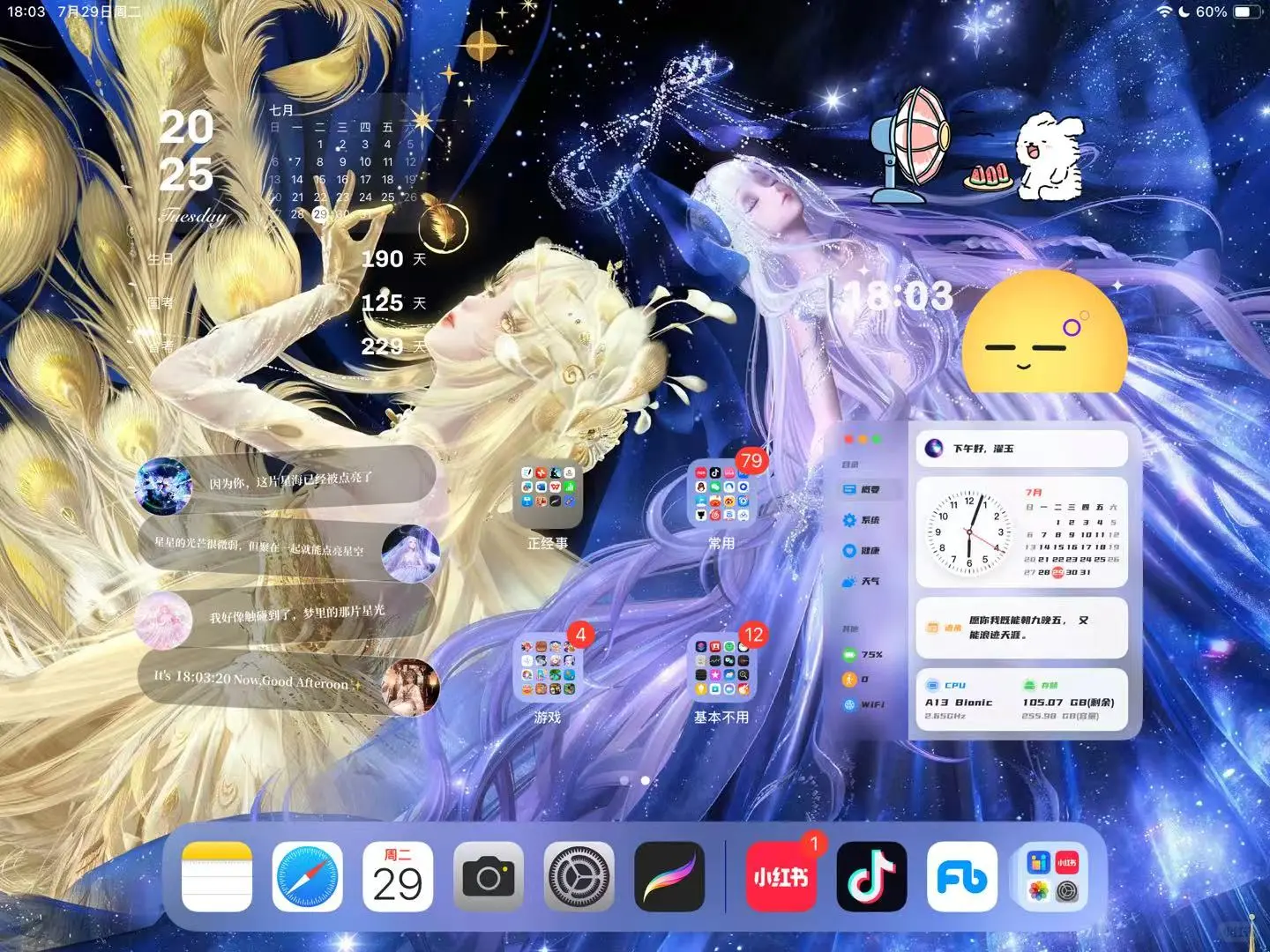Launch TikTok from the dock

click(x=871, y=876)
